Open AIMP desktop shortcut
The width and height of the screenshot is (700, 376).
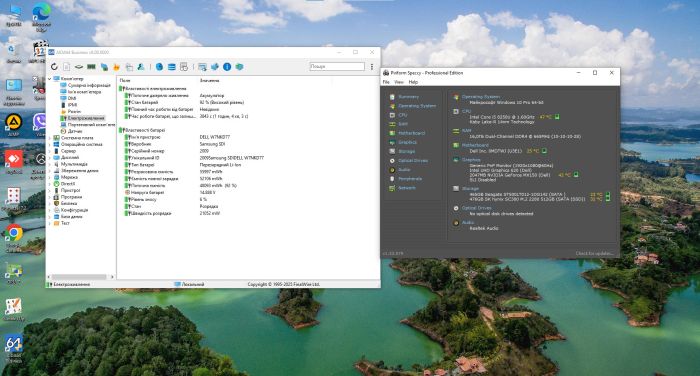(x=14, y=125)
